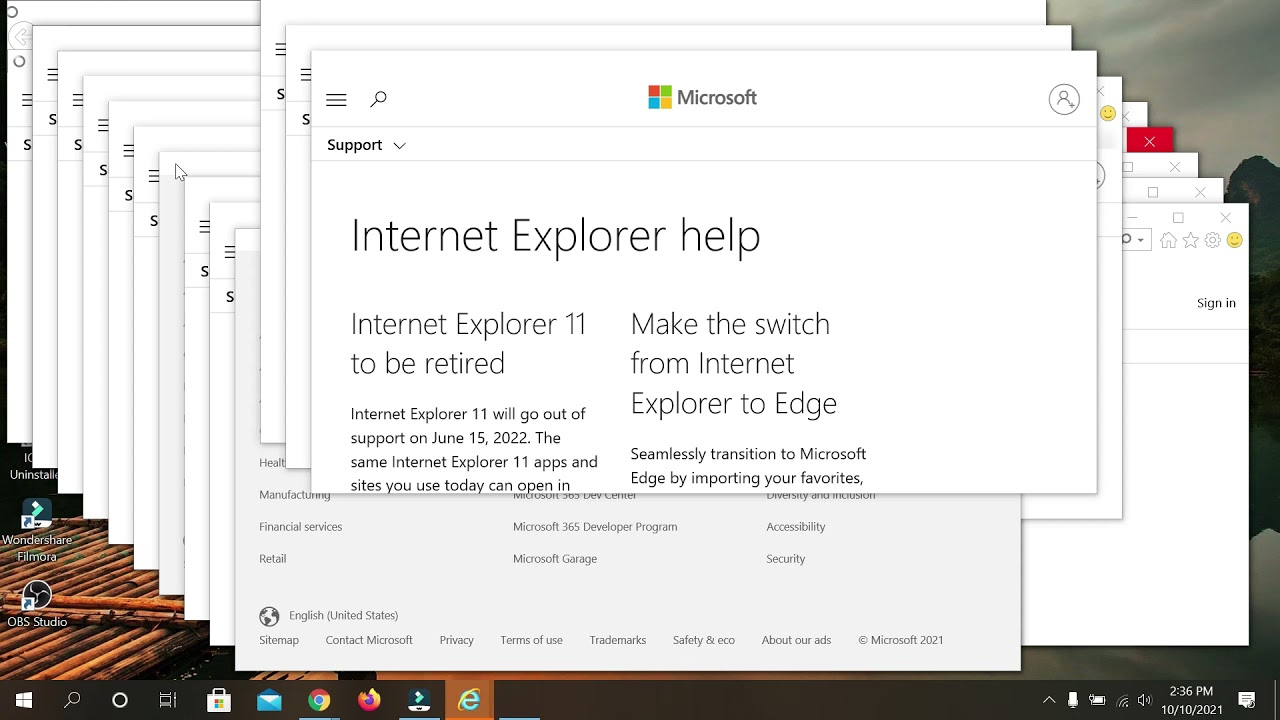
Task: Open the 'Internet Explorer 11 to be retired' heading
Action: (x=468, y=343)
